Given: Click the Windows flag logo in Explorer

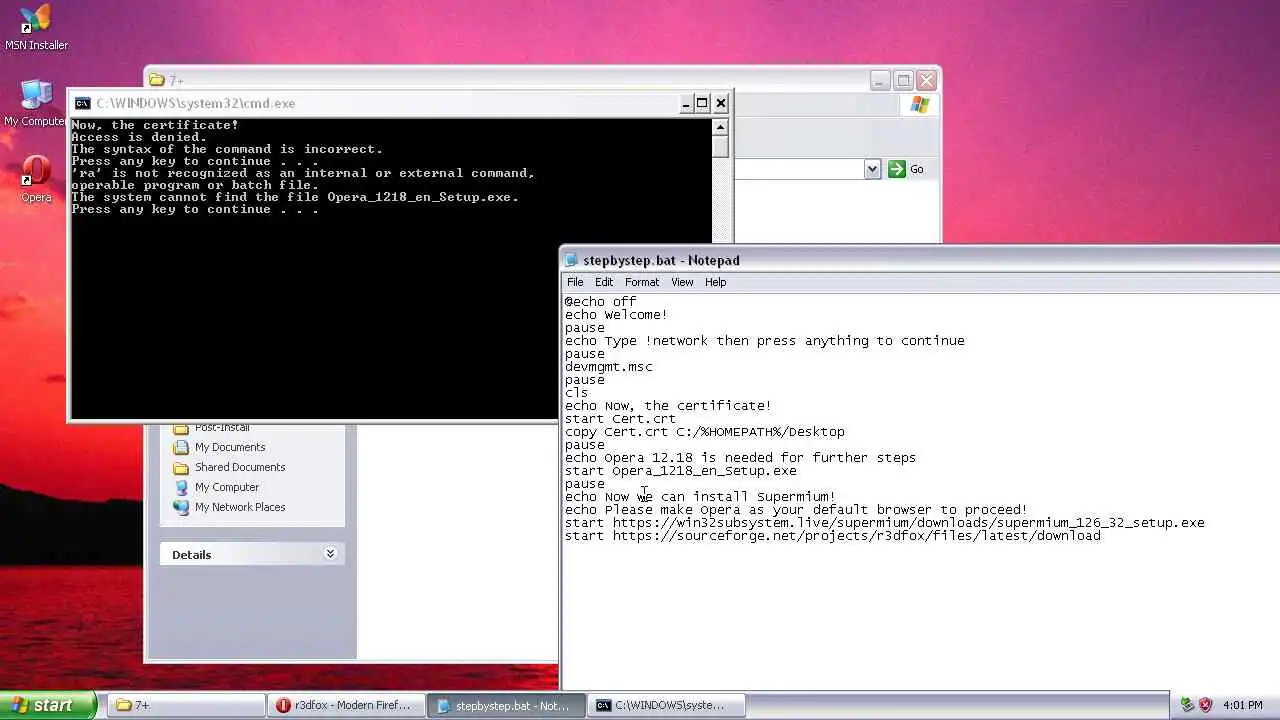Looking at the screenshot, I should [x=920, y=105].
